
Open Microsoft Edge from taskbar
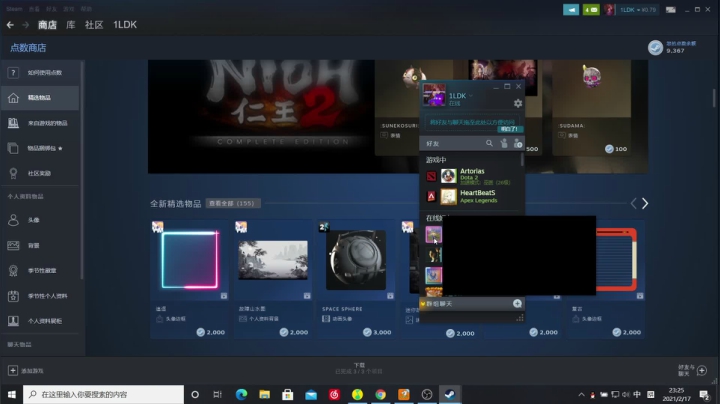coord(241,394)
